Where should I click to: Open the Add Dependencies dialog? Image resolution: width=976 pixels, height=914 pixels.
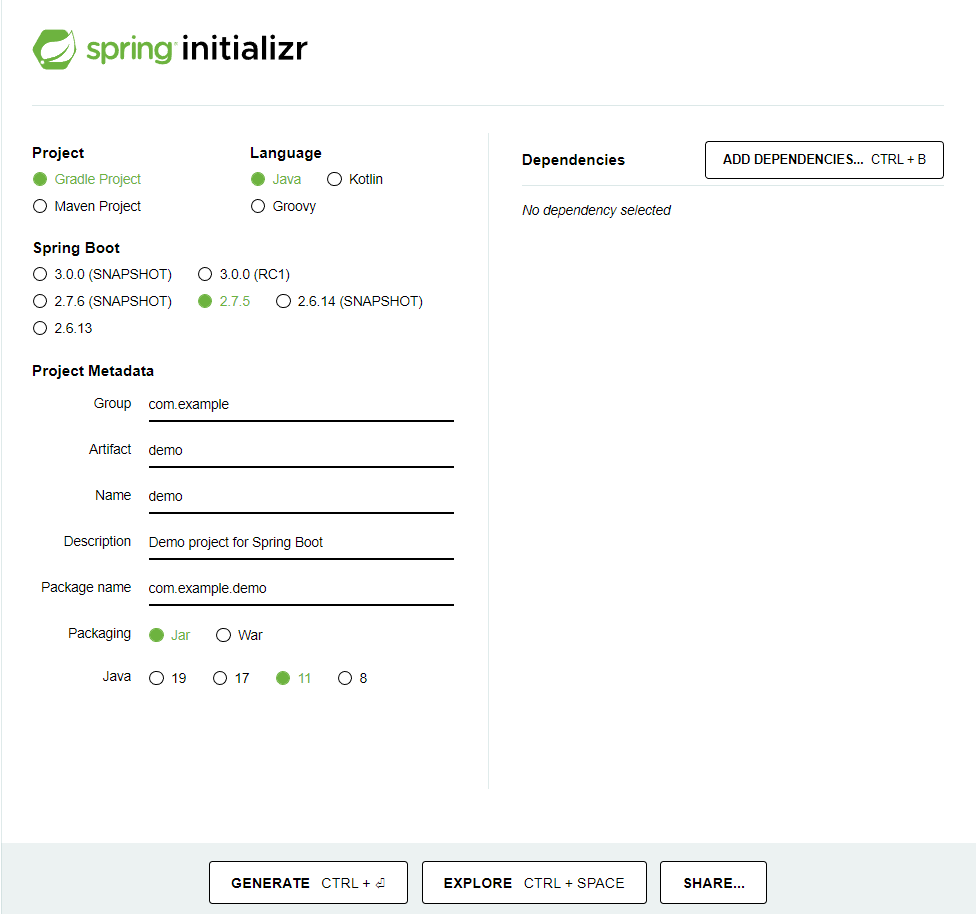pos(824,160)
